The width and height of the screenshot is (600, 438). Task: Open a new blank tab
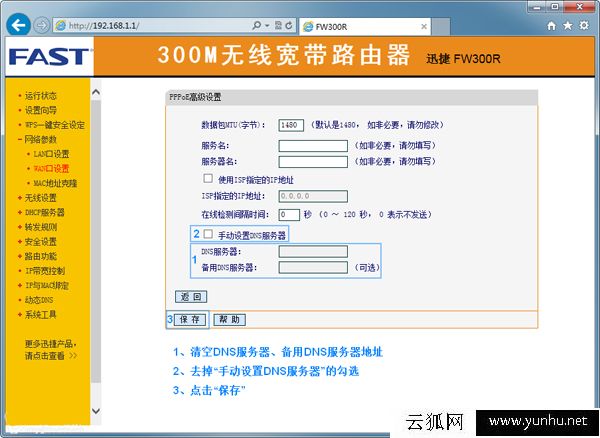(x=441, y=26)
